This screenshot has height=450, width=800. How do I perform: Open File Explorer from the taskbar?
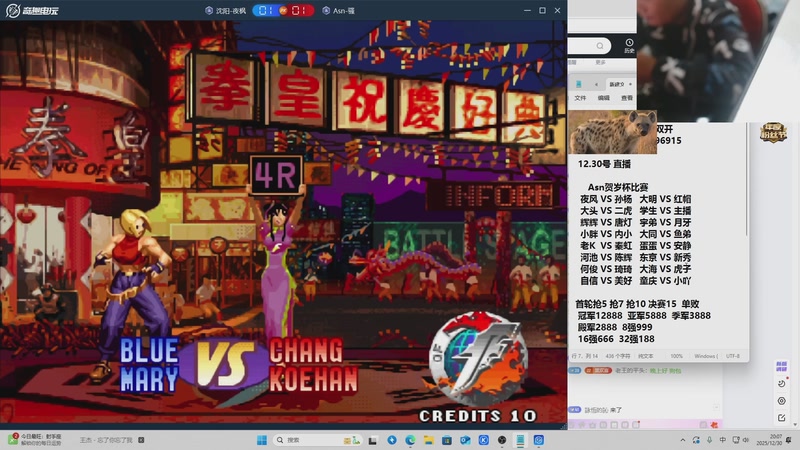click(x=429, y=440)
